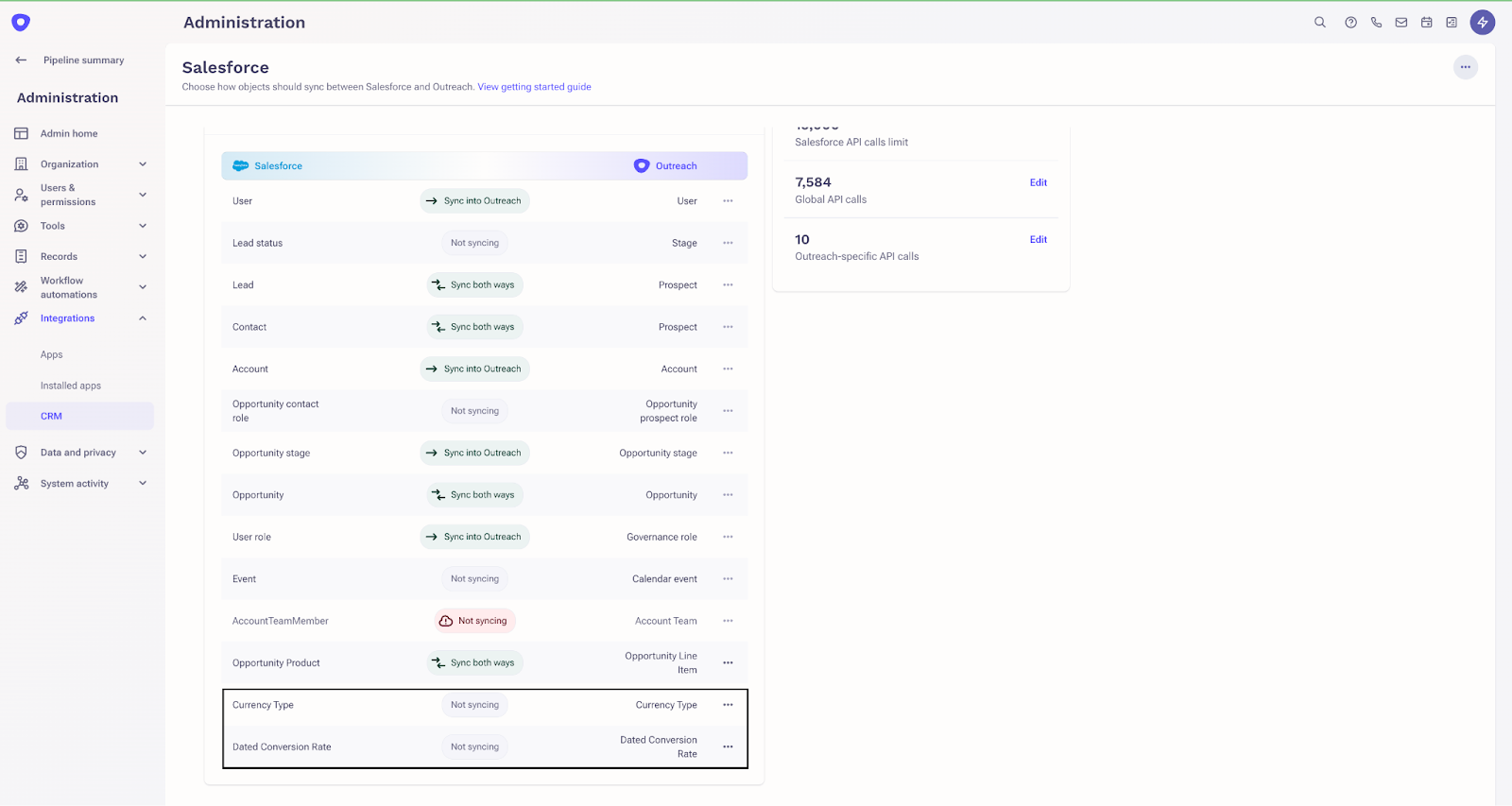Image resolution: width=1512 pixels, height=806 pixels.
Task: Go to Pipeline summary
Action: pos(83,60)
